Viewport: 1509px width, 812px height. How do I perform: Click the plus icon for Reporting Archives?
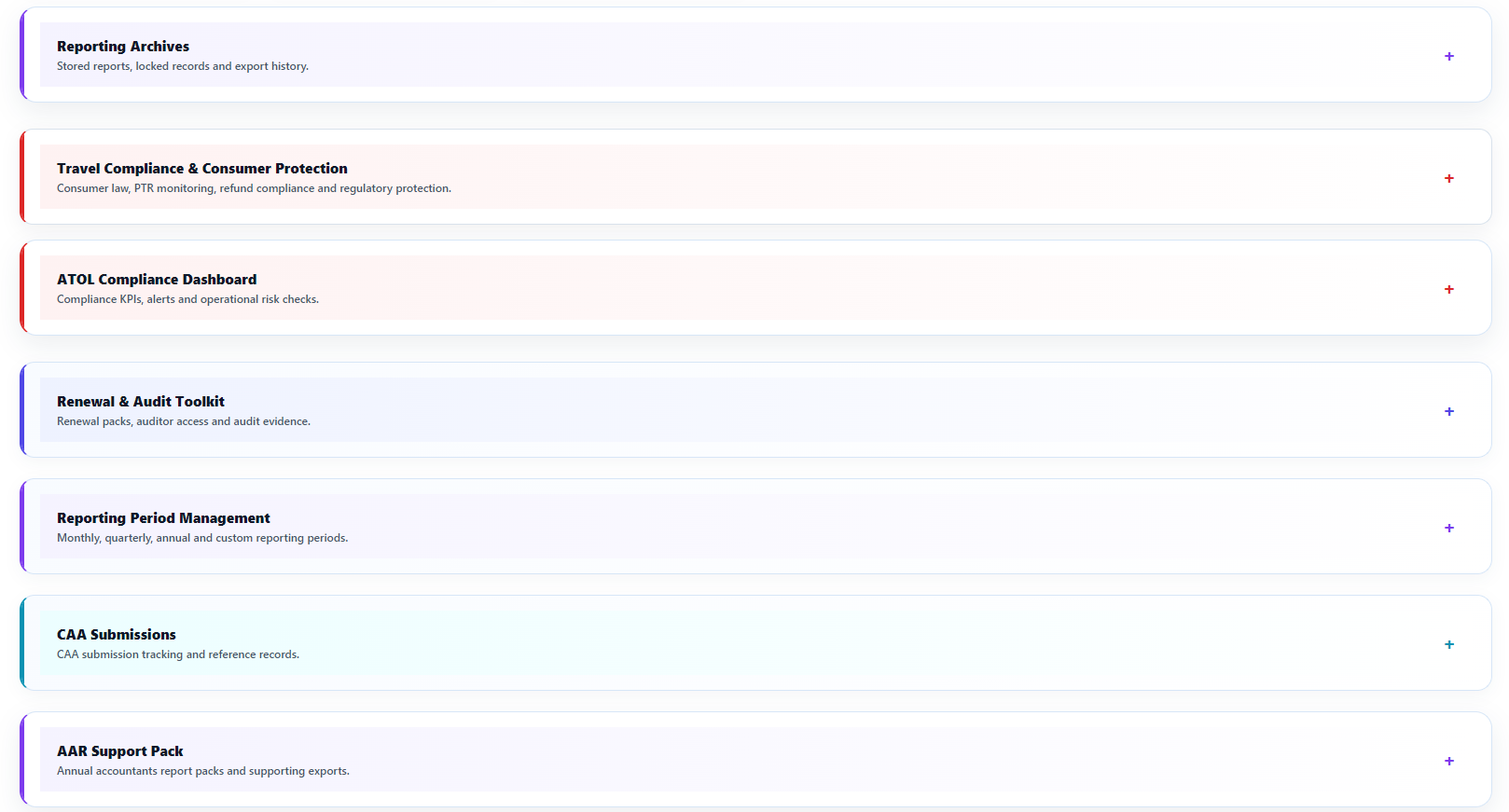pyautogui.click(x=1448, y=56)
